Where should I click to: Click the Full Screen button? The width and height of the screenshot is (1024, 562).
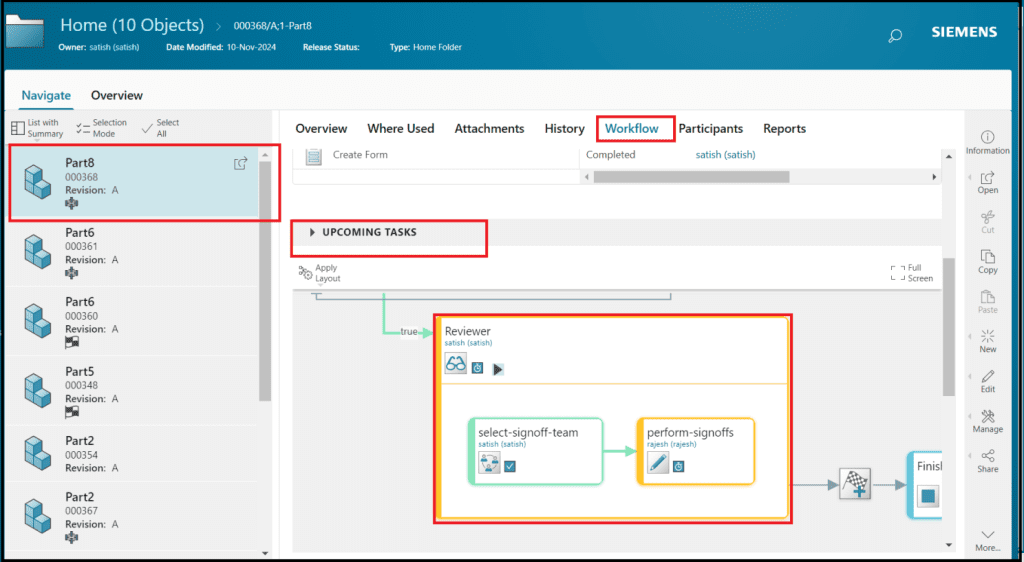click(898, 272)
